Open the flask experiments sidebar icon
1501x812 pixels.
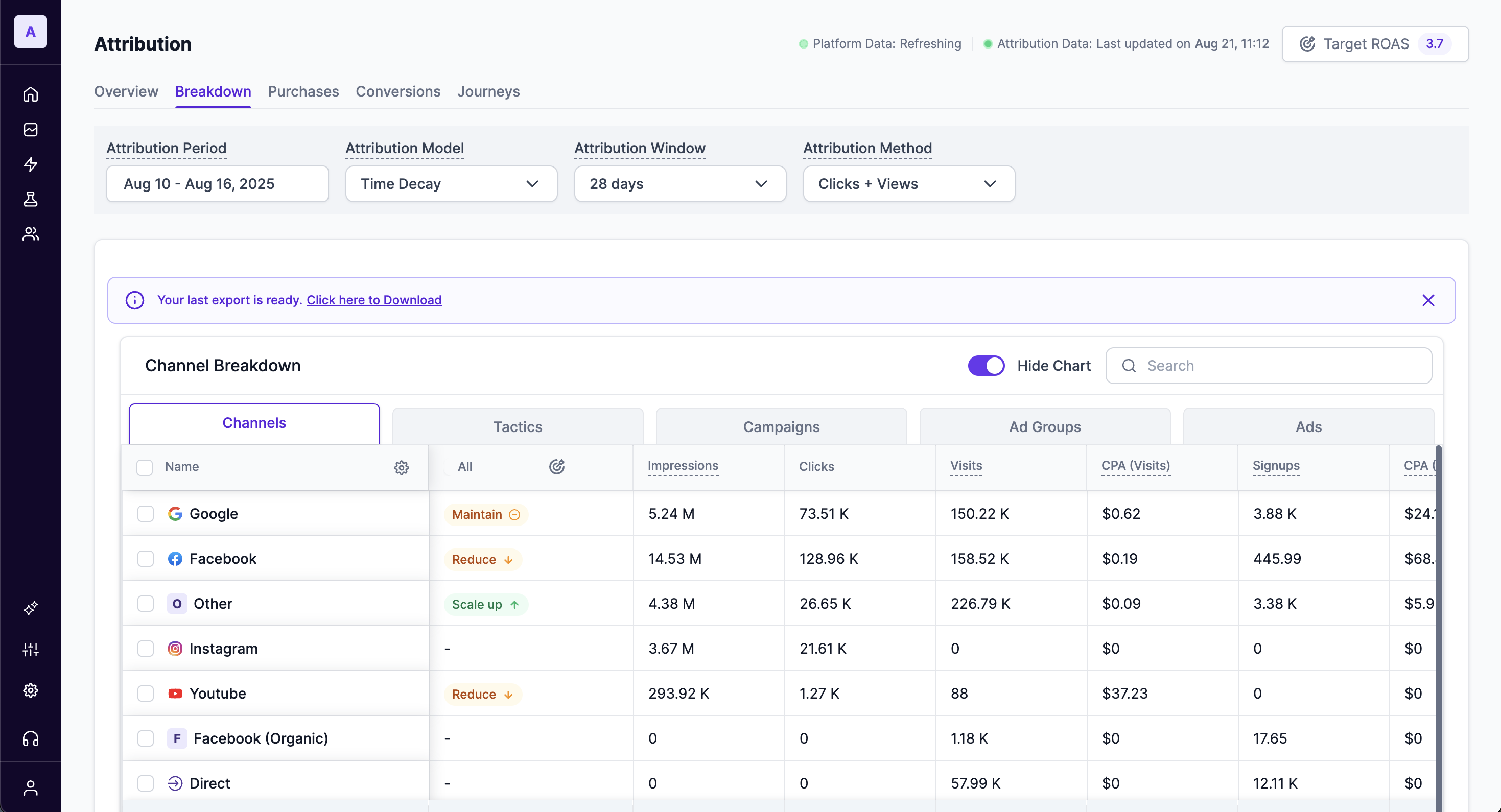click(30, 199)
